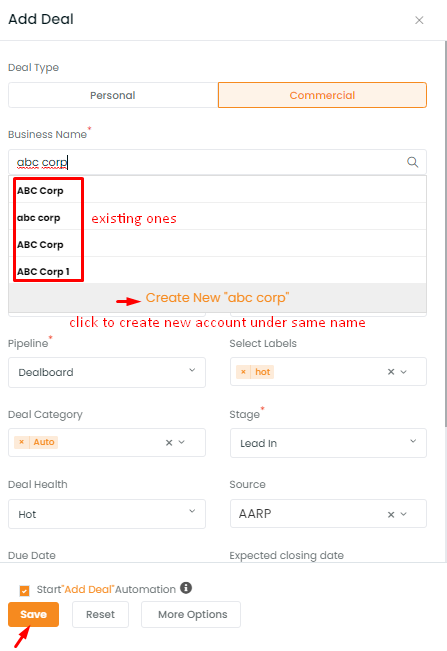
Task: Remove the hot label tag
Action: pos(244,372)
